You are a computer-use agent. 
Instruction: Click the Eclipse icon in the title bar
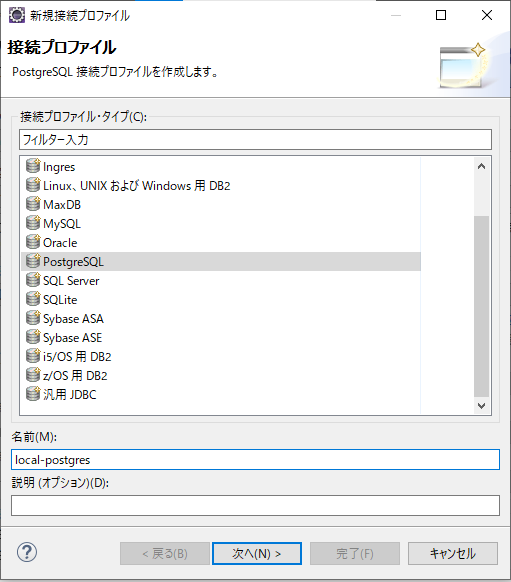tap(17, 15)
